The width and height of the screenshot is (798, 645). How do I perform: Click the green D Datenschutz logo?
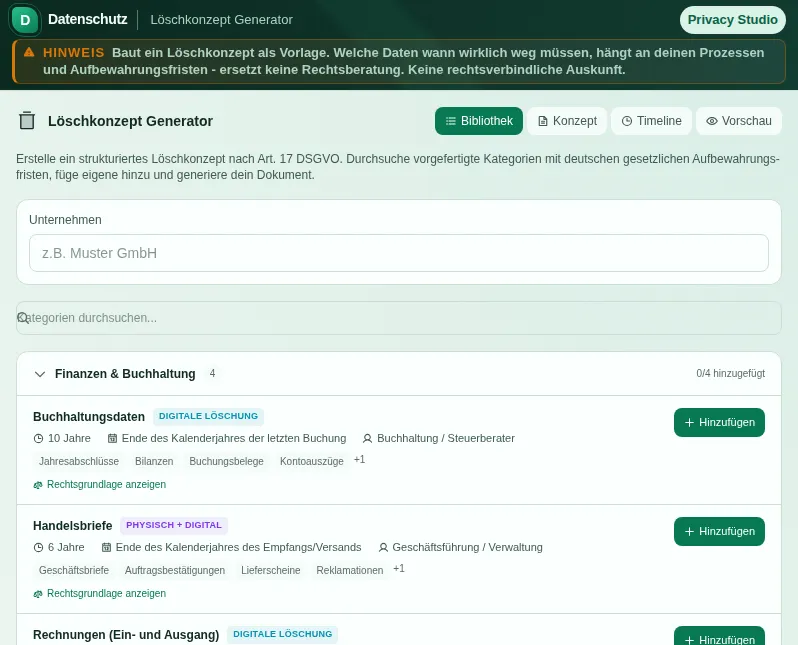[x=25, y=20]
